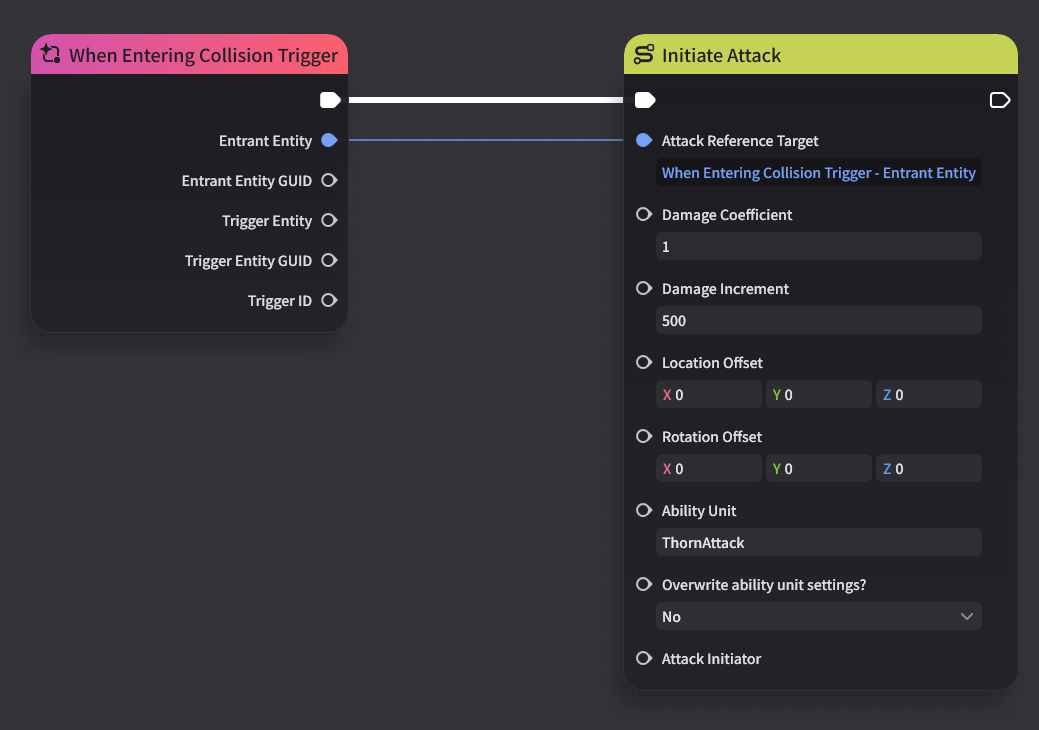Click the Trigger Entity output pin
Viewport: 1039px width, 730px height.
tap(329, 220)
